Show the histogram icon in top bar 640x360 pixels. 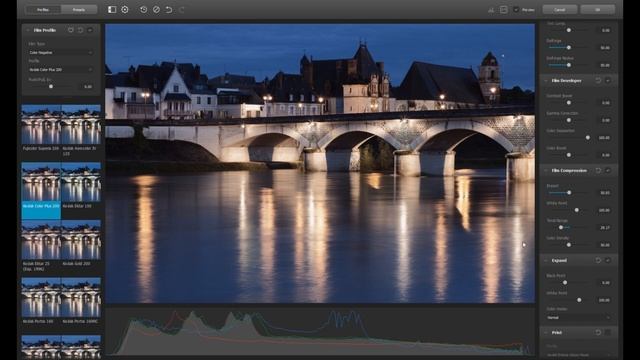coord(491,10)
